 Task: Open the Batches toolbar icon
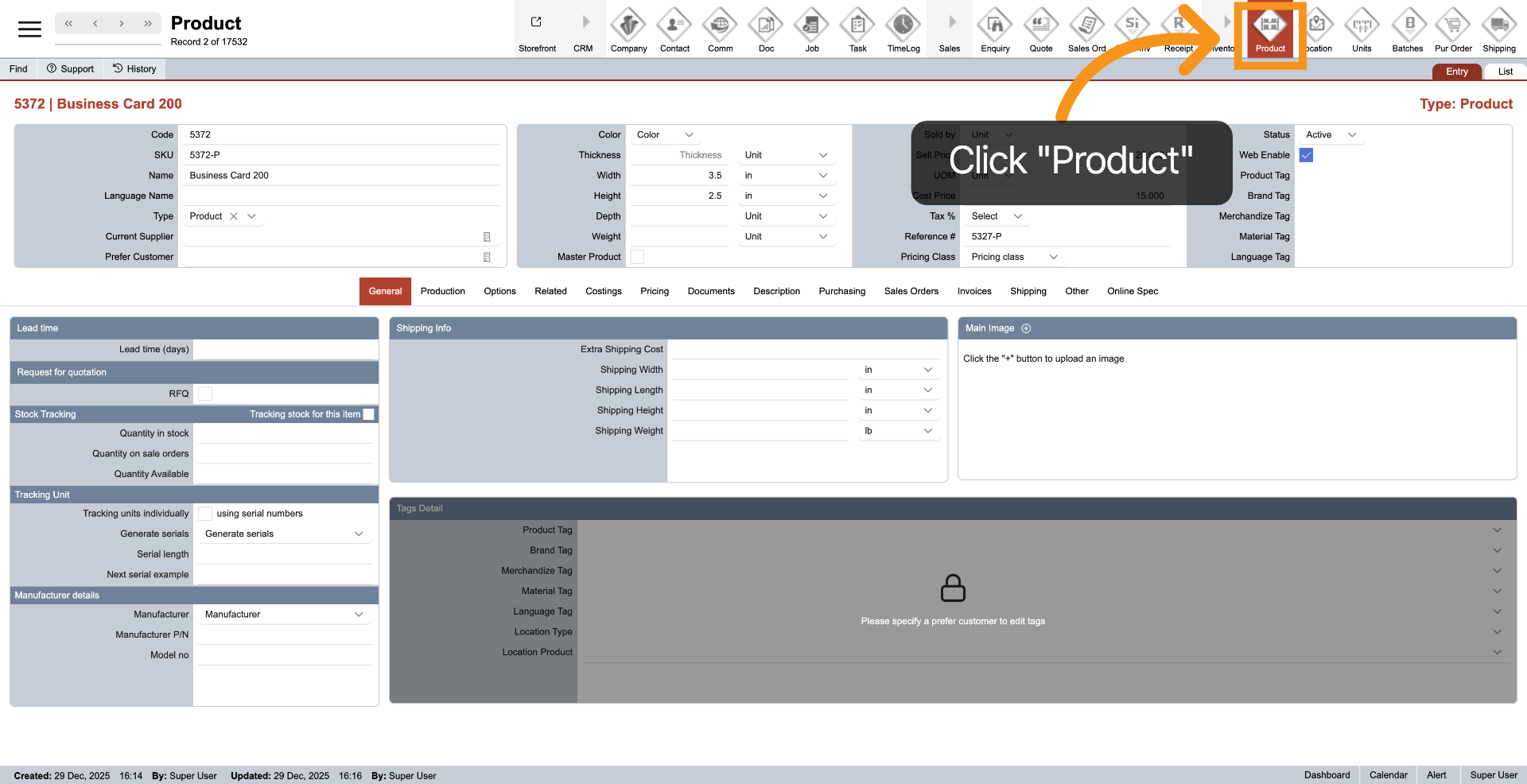1407,26
